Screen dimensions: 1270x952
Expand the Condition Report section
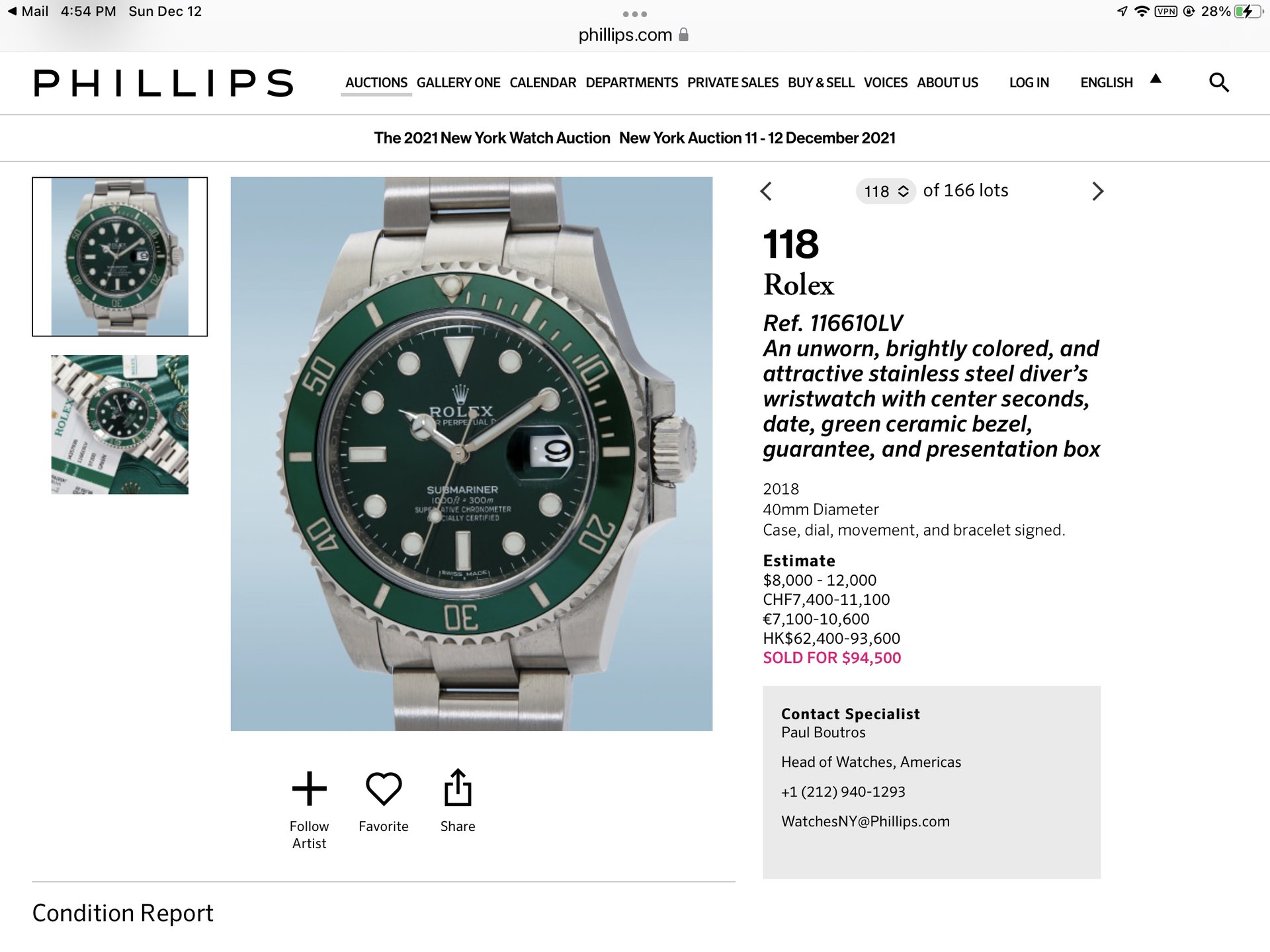click(x=123, y=913)
